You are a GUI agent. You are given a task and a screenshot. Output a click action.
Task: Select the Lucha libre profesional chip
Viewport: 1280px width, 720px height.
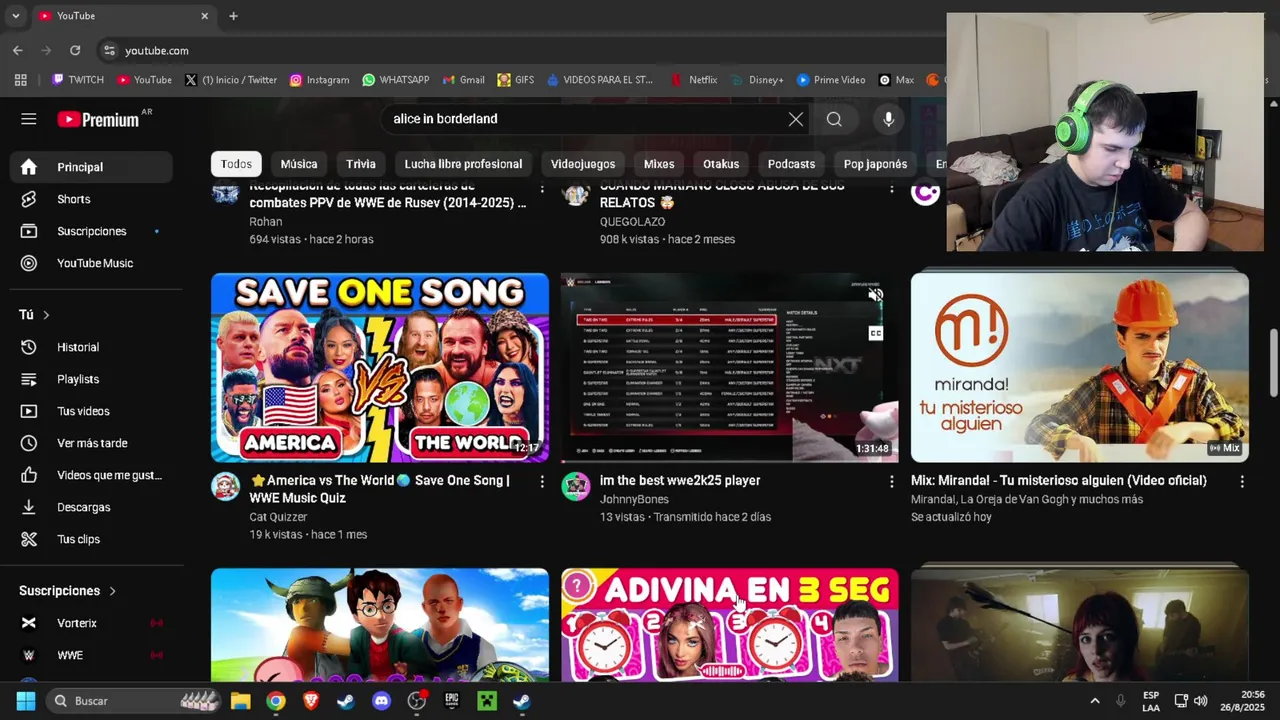pos(463,164)
